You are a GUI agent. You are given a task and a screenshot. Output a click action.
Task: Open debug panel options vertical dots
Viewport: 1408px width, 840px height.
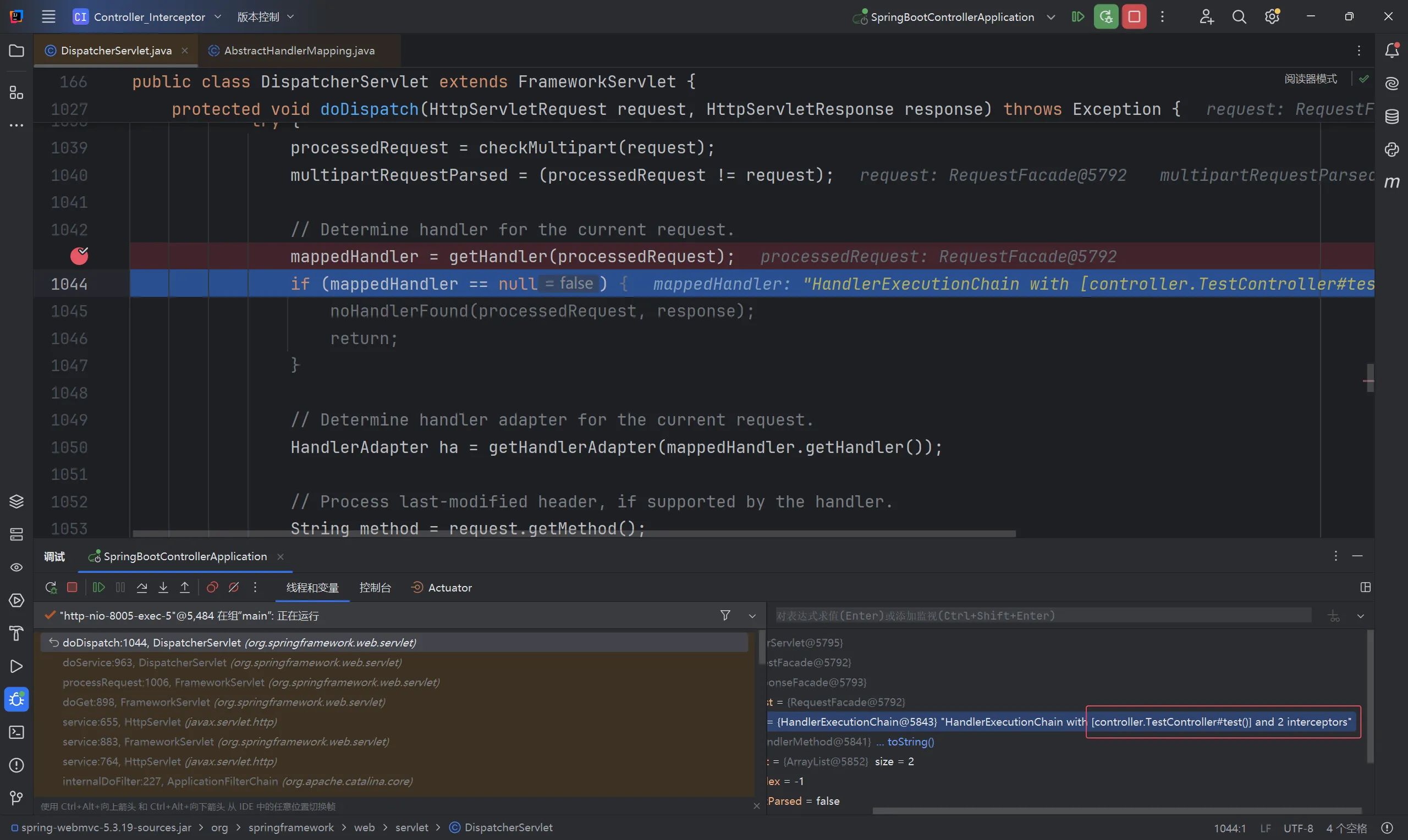1335,556
